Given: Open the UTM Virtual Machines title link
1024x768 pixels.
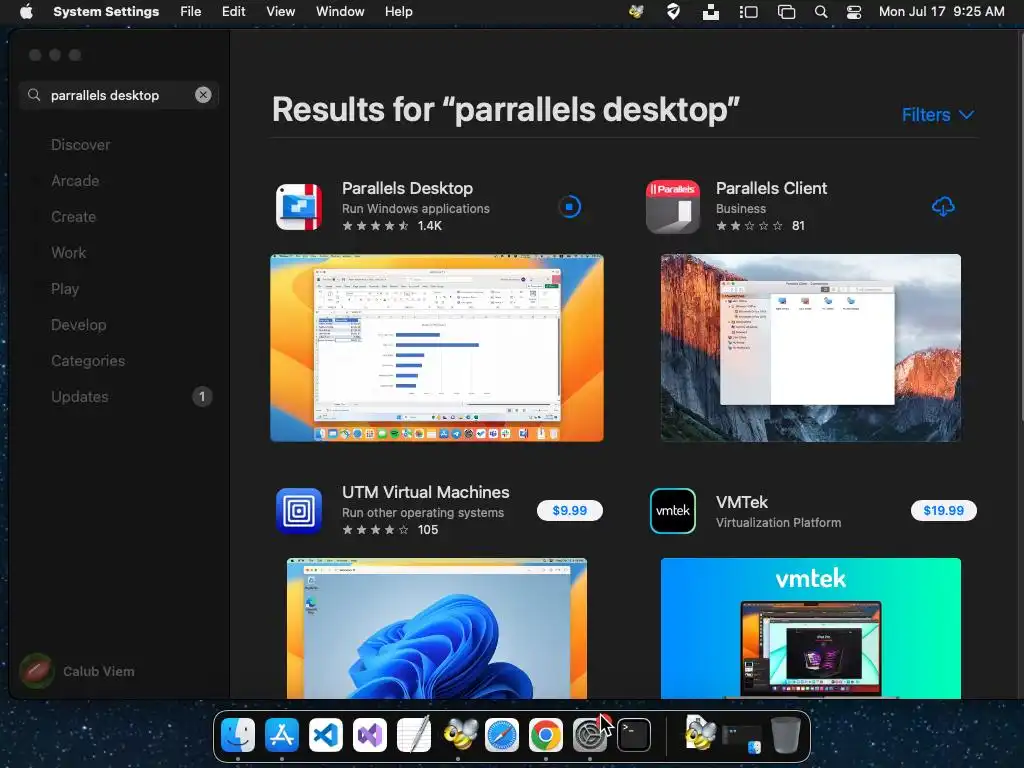Looking at the screenshot, I should point(426,492).
